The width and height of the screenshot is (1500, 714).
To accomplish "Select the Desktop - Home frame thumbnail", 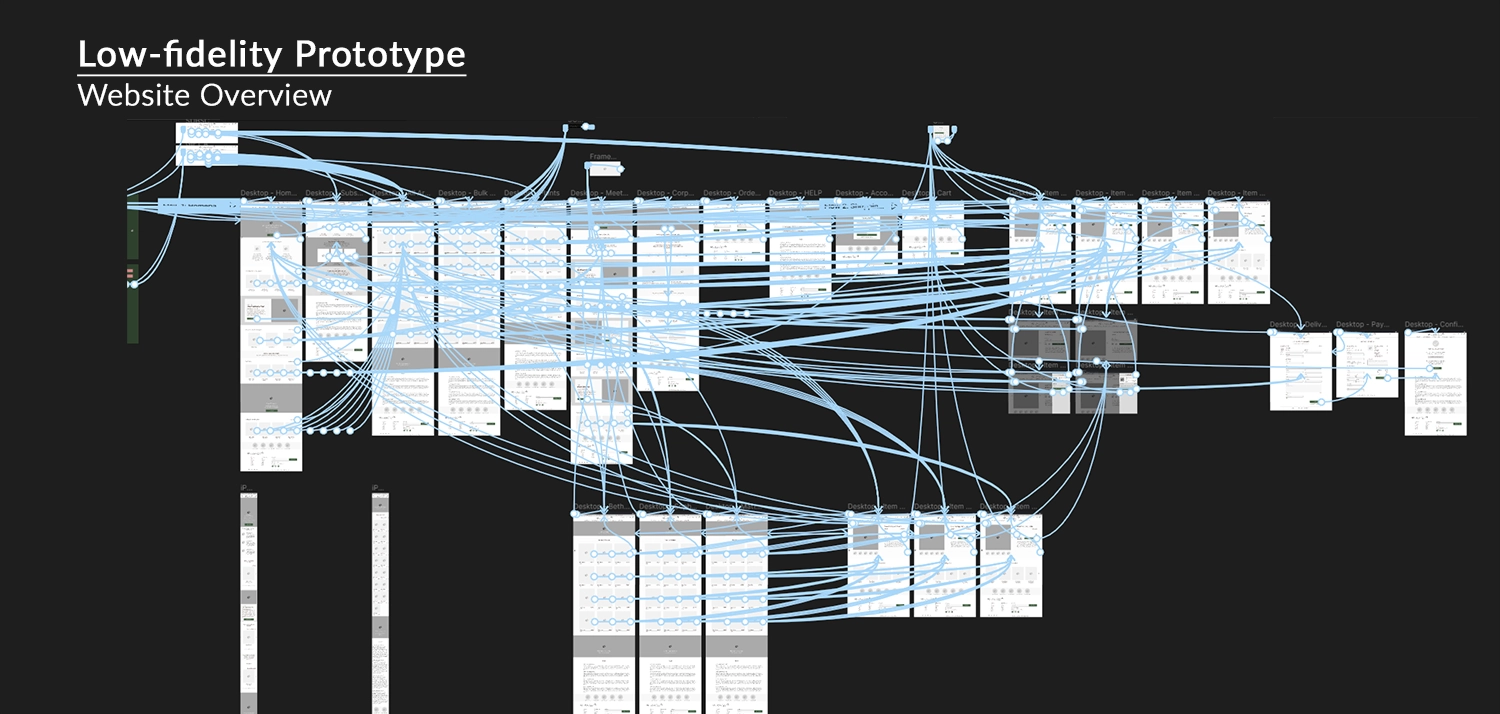I will pyautogui.click(x=271, y=335).
